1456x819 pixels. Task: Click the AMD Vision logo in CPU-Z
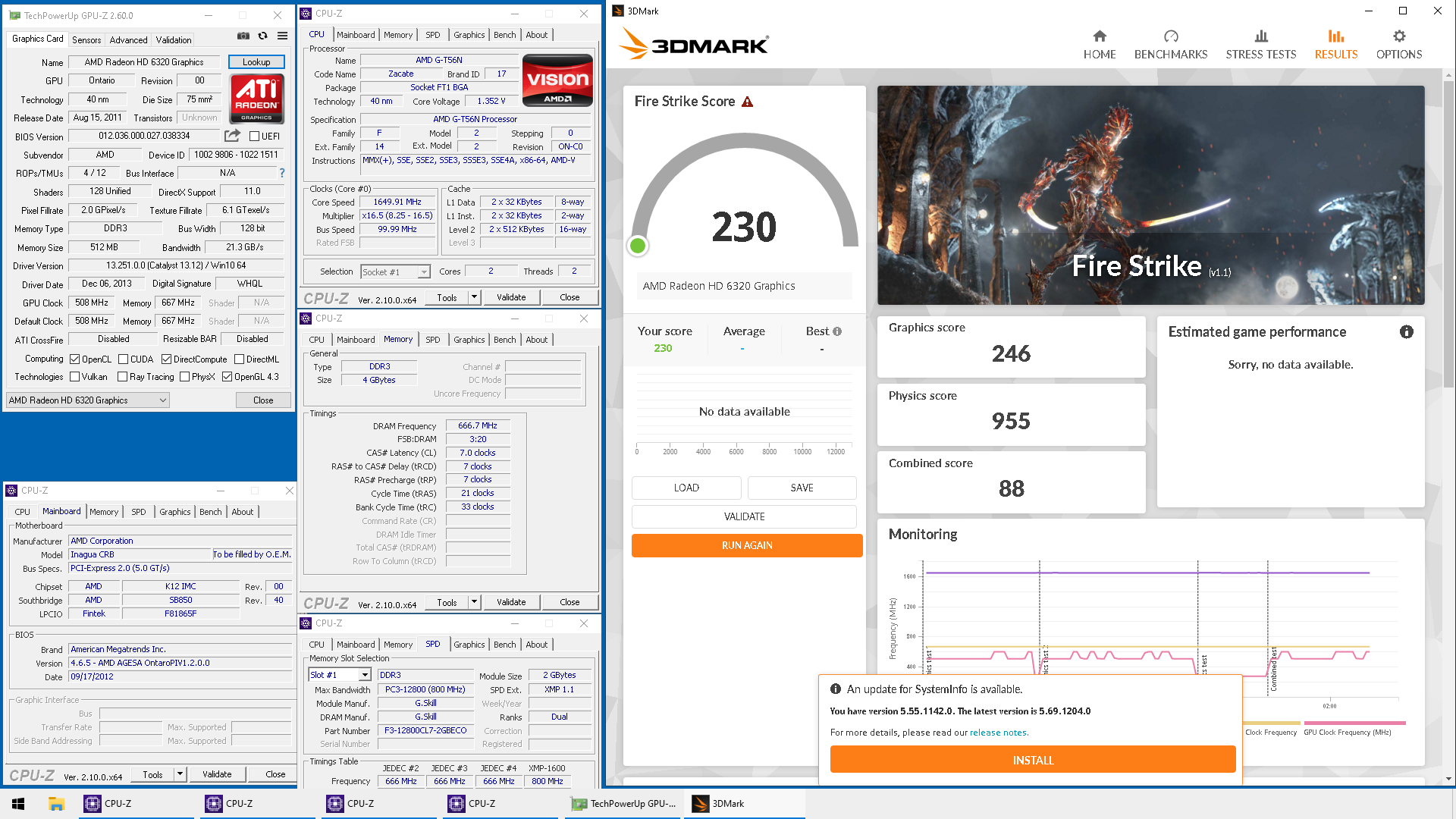(x=557, y=80)
